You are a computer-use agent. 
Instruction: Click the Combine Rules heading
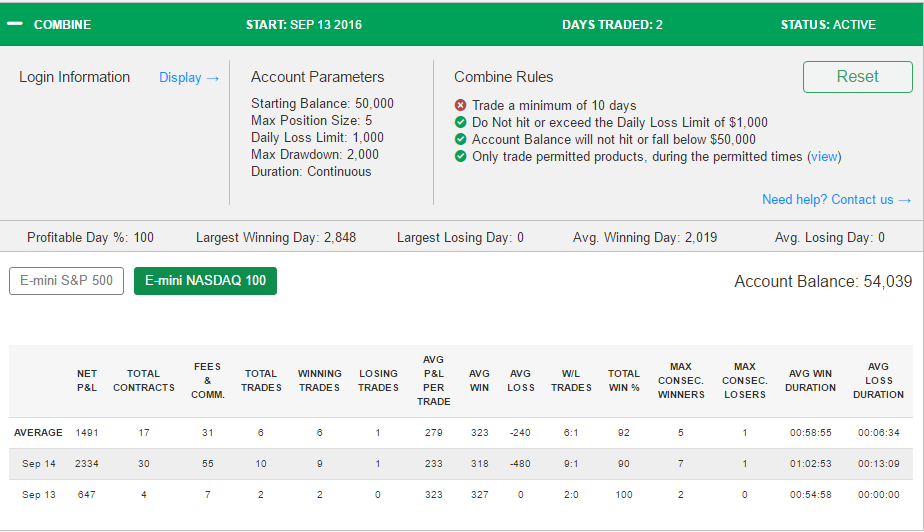coord(503,77)
